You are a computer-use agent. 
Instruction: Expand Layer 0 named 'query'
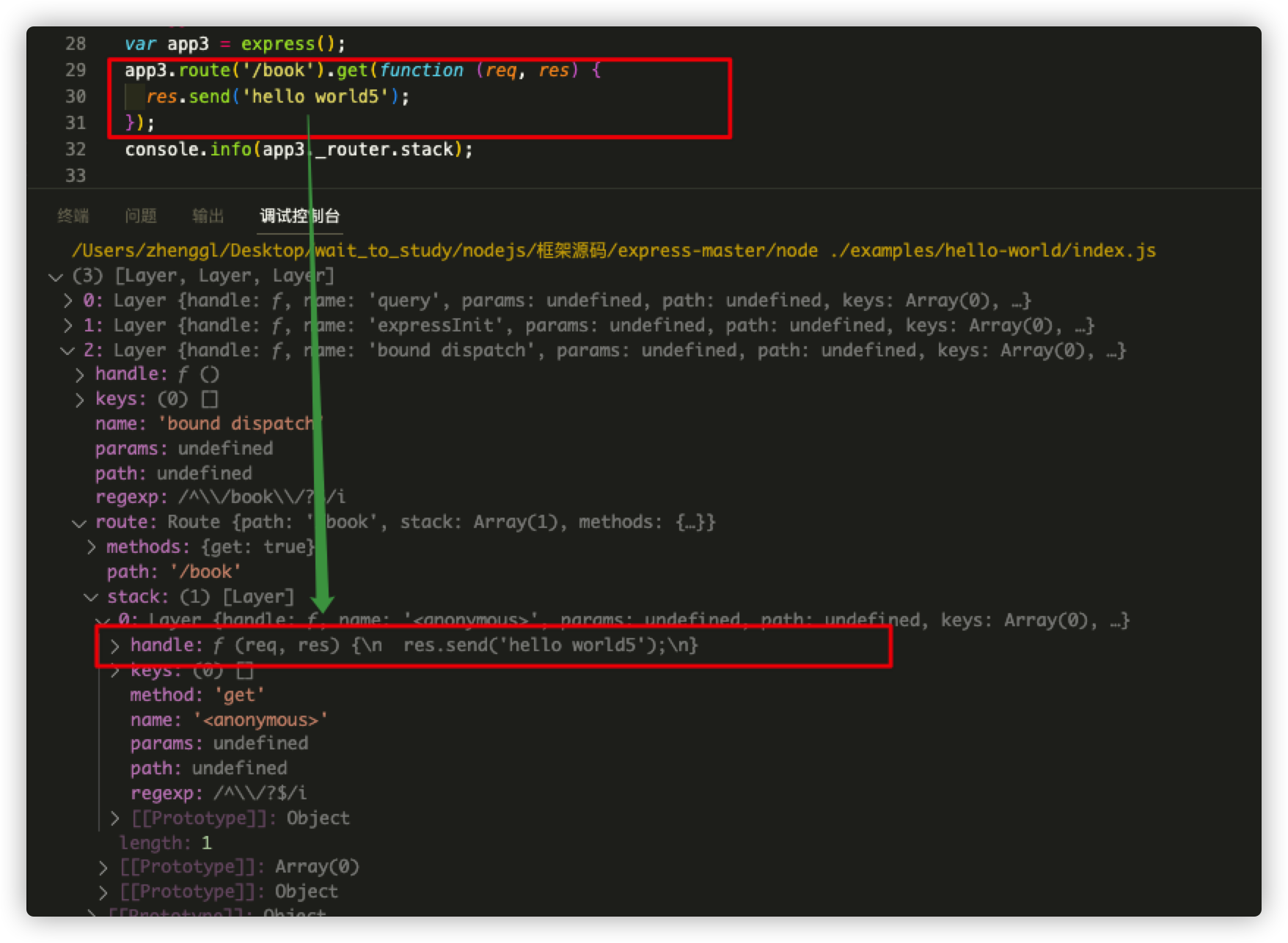(67, 301)
